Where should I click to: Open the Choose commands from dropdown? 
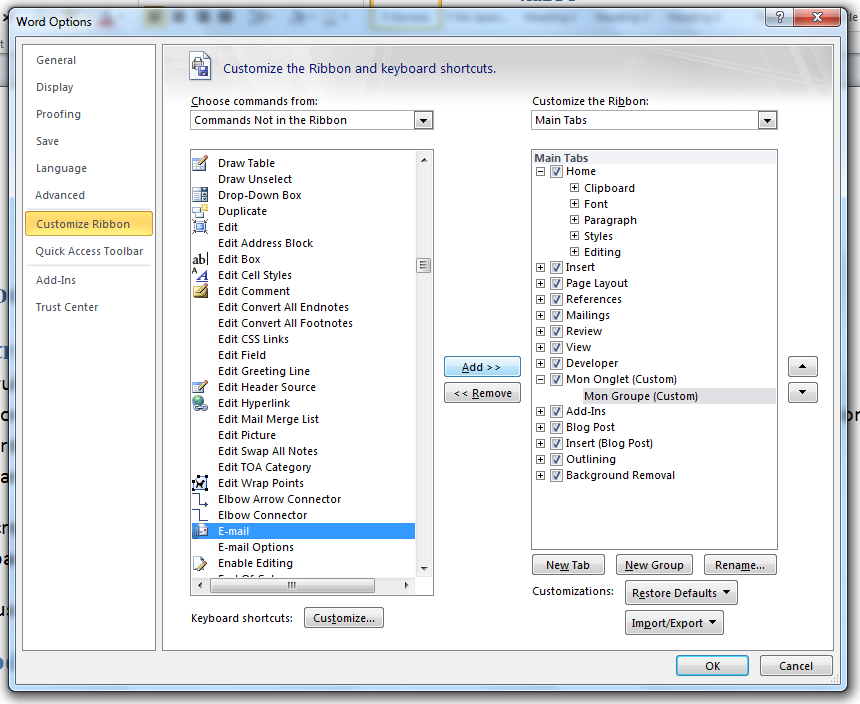423,120
